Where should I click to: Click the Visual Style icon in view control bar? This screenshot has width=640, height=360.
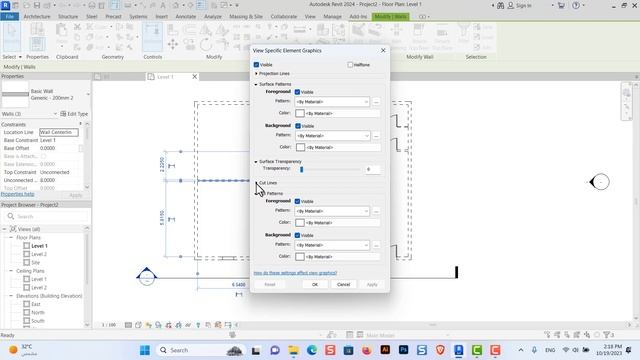[x=138, y=325]
